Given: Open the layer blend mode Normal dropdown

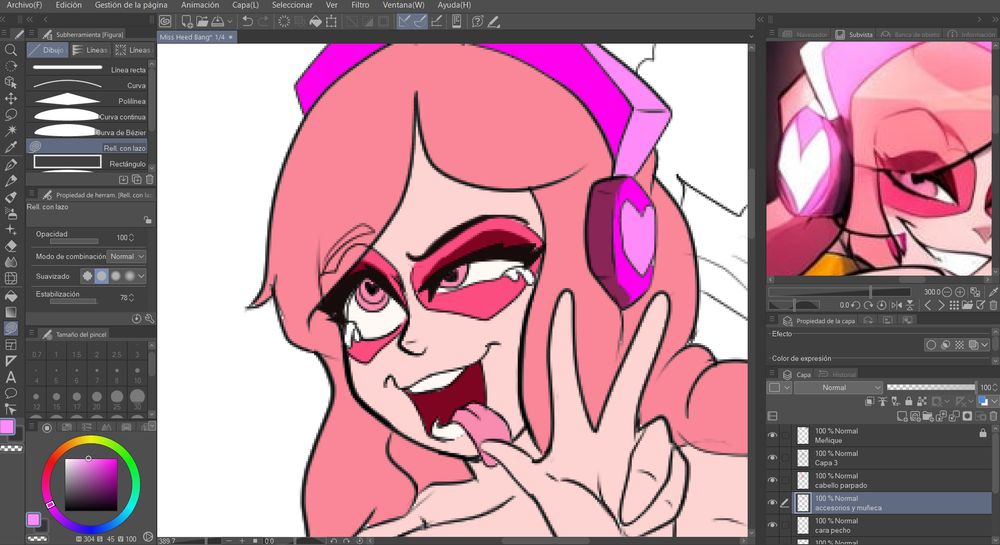Looking at the screenshot, I should coord(838,388).
